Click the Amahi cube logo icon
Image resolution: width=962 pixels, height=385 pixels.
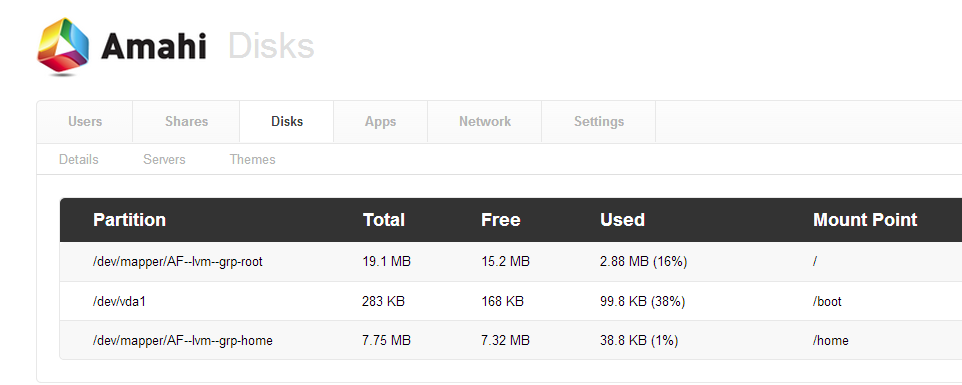[63, 47]
